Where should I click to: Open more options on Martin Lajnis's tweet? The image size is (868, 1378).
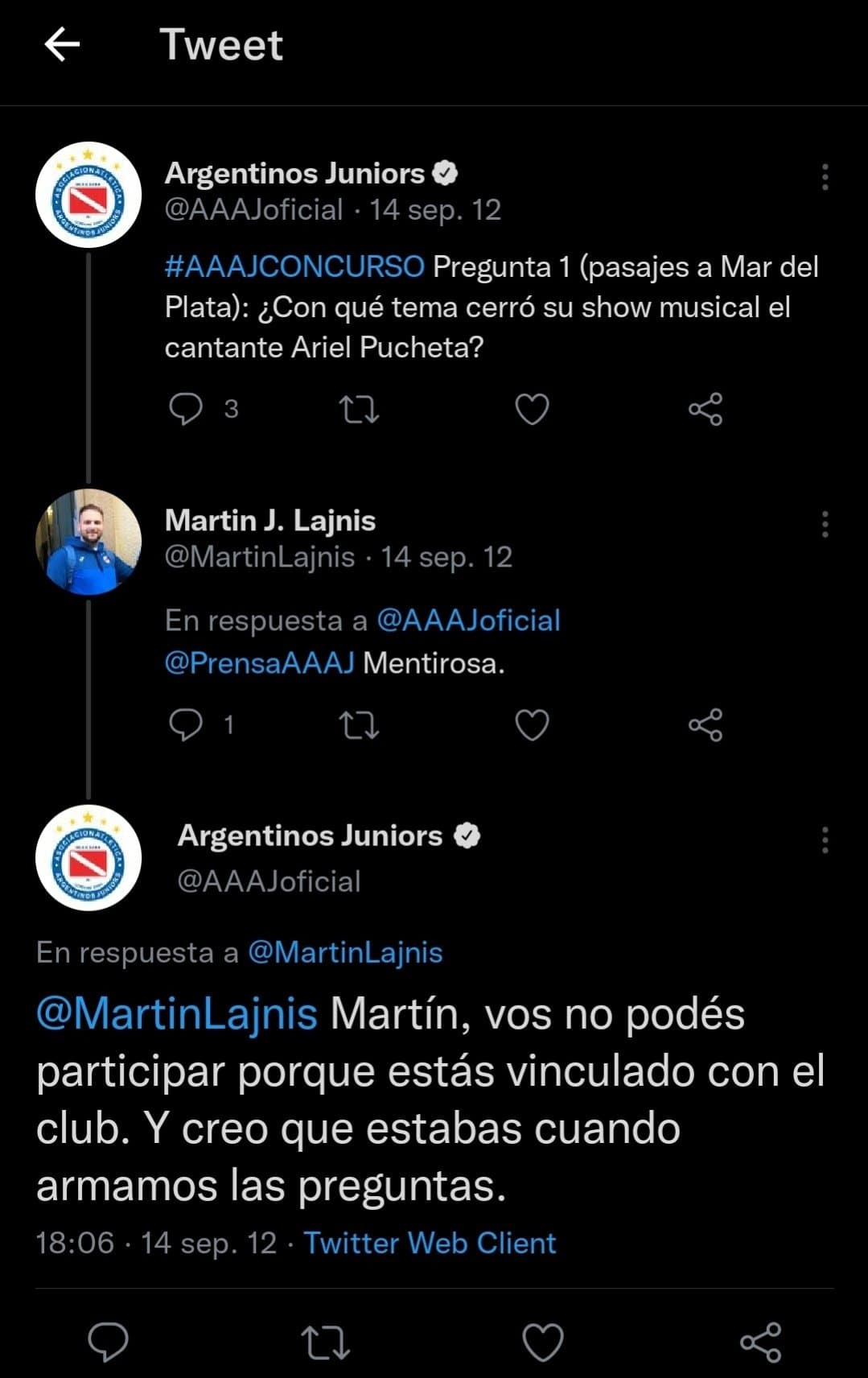(x=825, y=524)
